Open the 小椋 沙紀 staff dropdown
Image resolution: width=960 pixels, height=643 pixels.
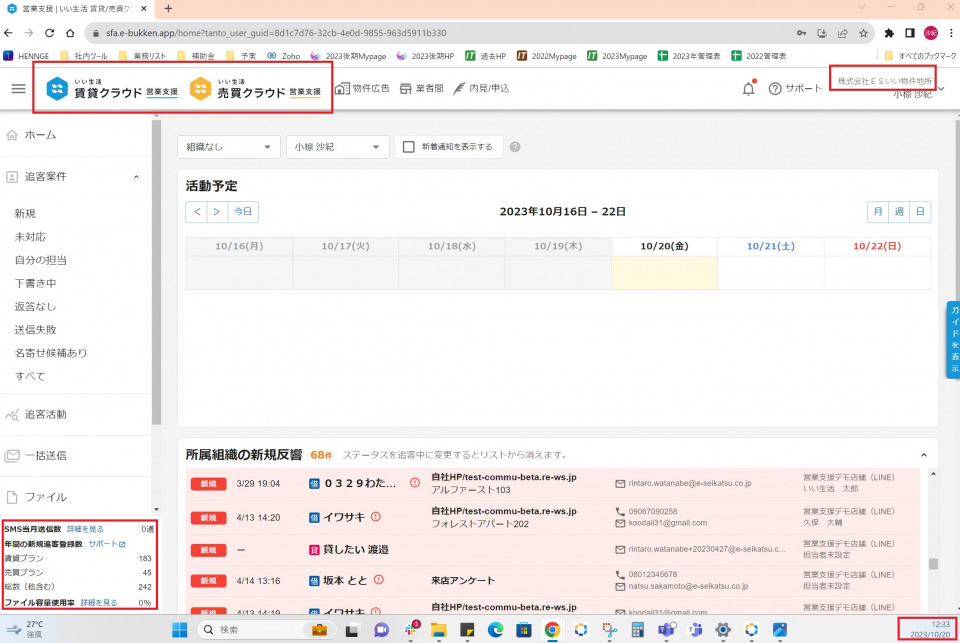337,147
